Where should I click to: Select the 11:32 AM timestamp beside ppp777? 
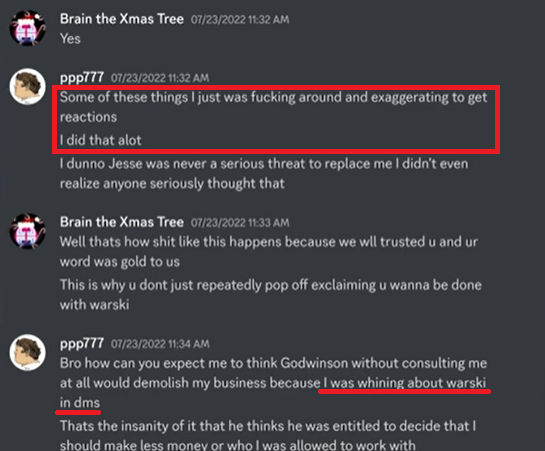point(160,78)
